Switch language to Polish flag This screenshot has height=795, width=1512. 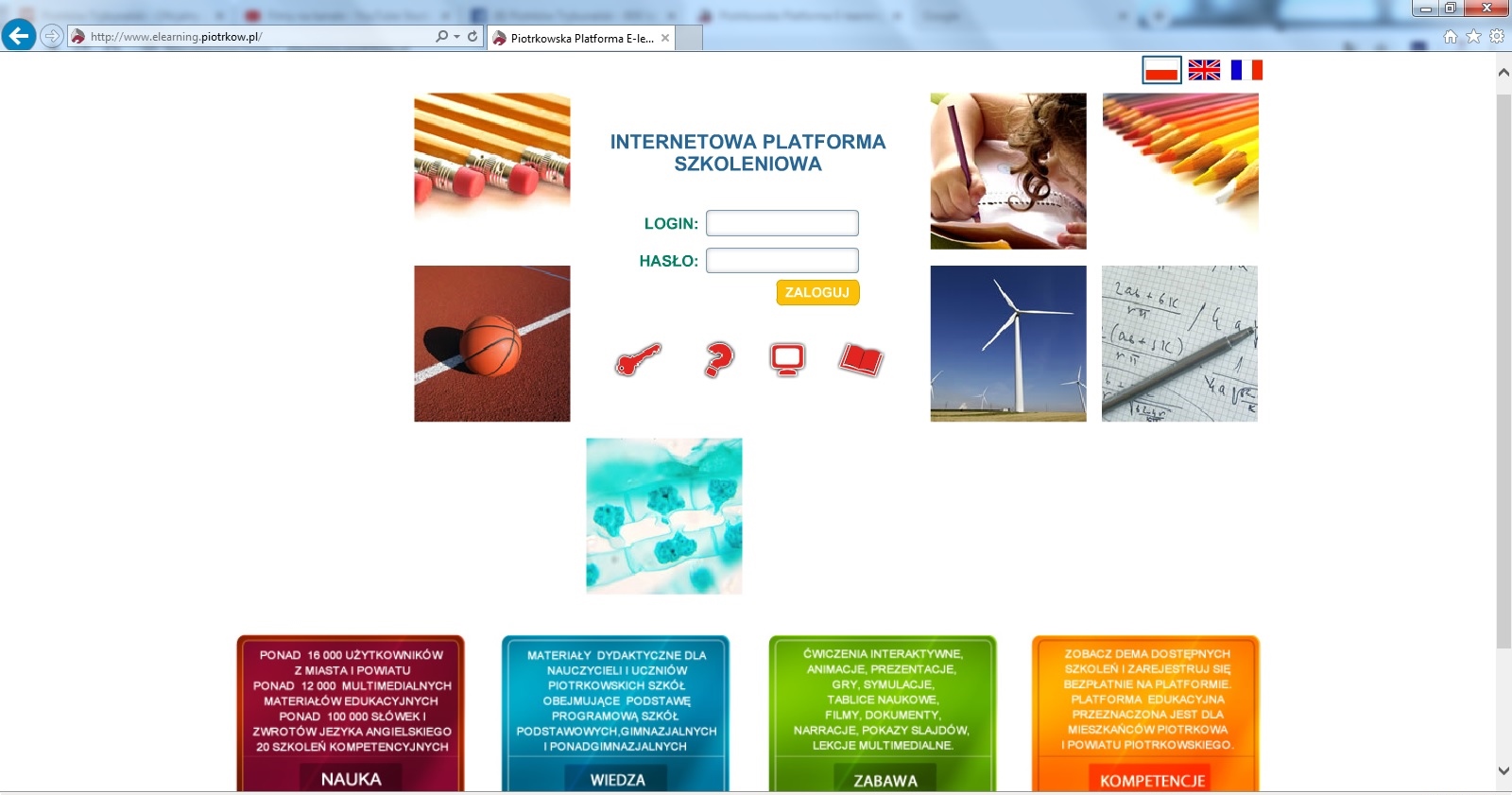point(1161,70)
